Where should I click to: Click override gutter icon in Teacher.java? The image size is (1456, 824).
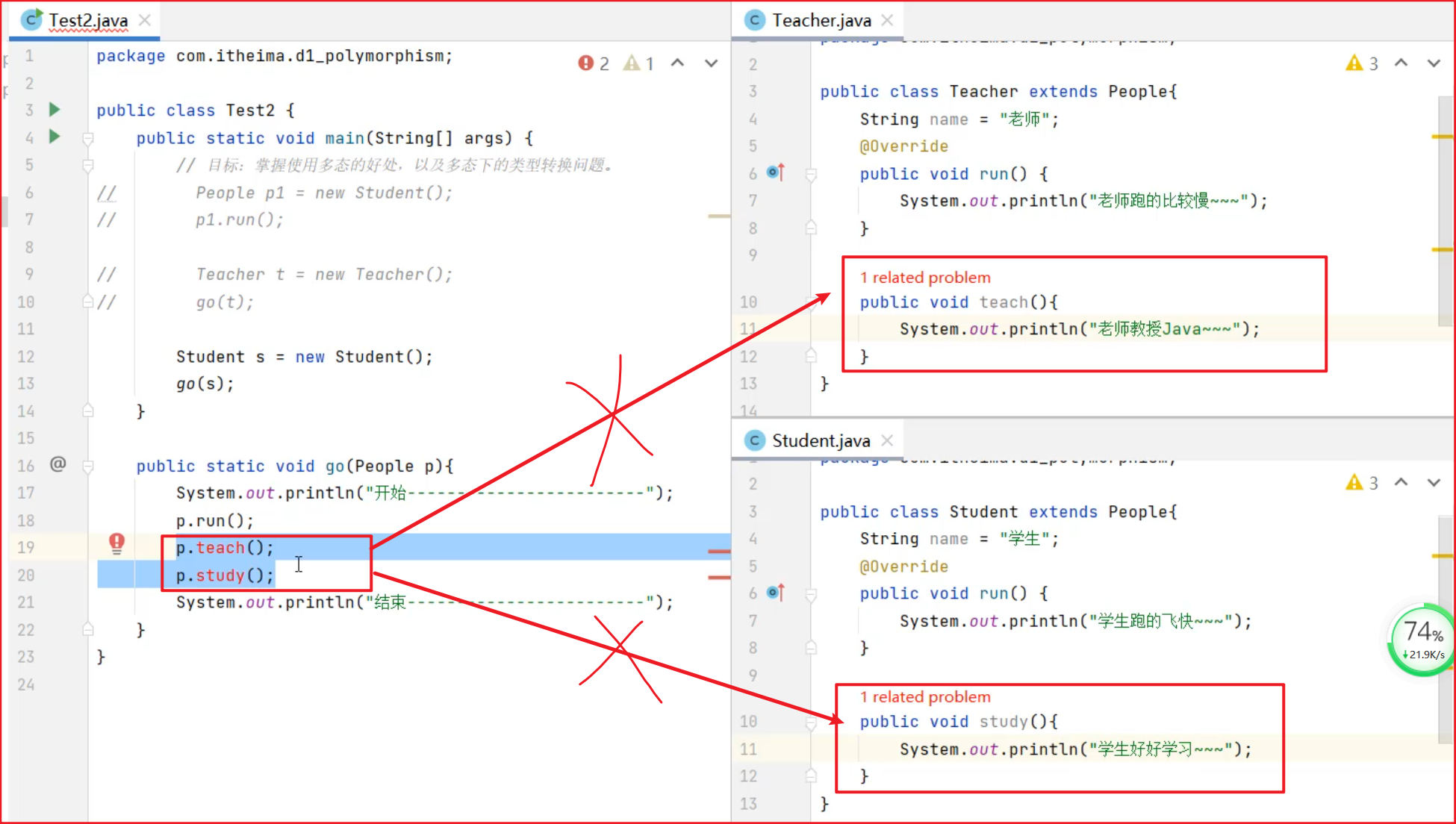[776, 172]
